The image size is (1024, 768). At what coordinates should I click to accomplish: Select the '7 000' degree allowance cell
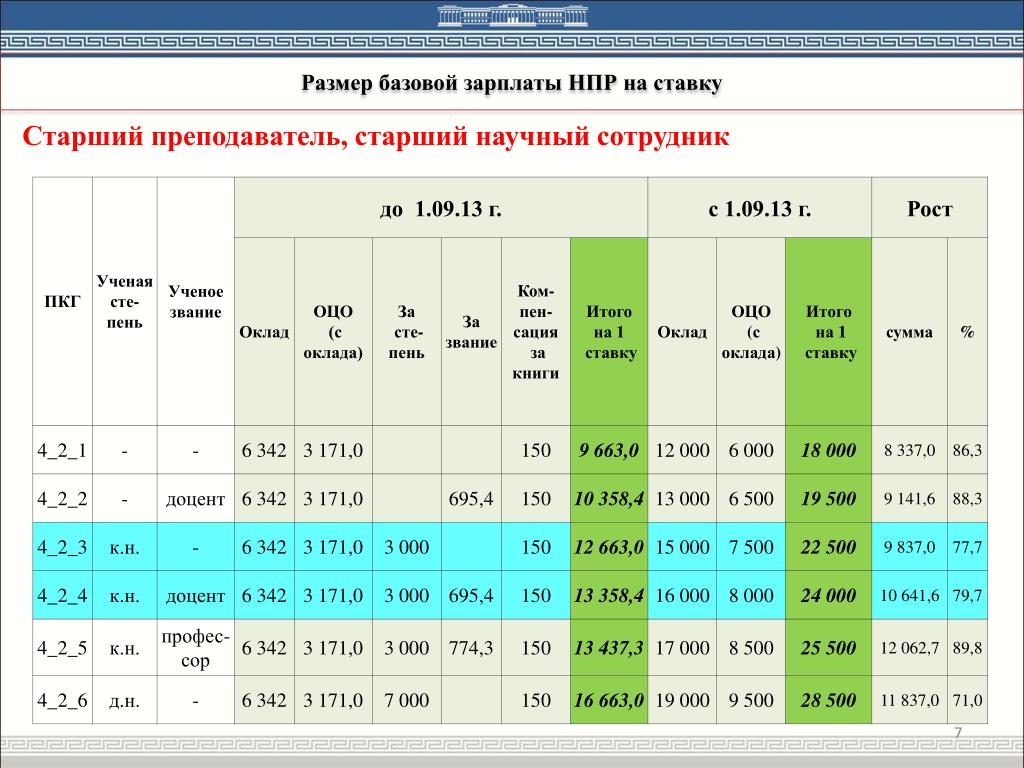tap(407, 700)
